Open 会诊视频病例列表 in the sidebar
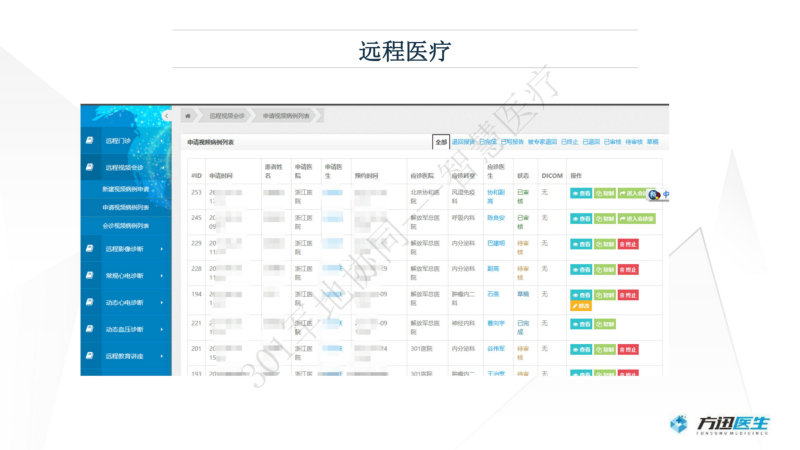800x450 pixels. 126,226
